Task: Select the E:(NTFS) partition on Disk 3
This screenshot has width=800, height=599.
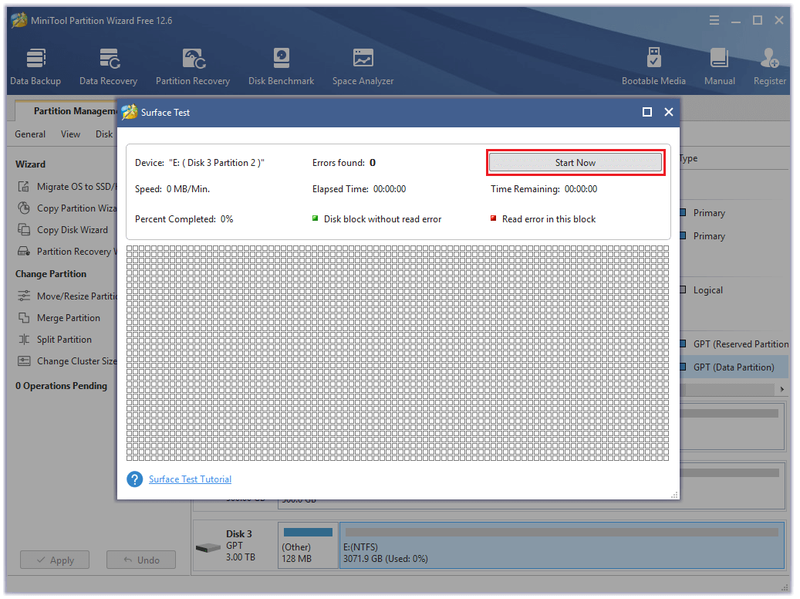Action: coord(562,545)
